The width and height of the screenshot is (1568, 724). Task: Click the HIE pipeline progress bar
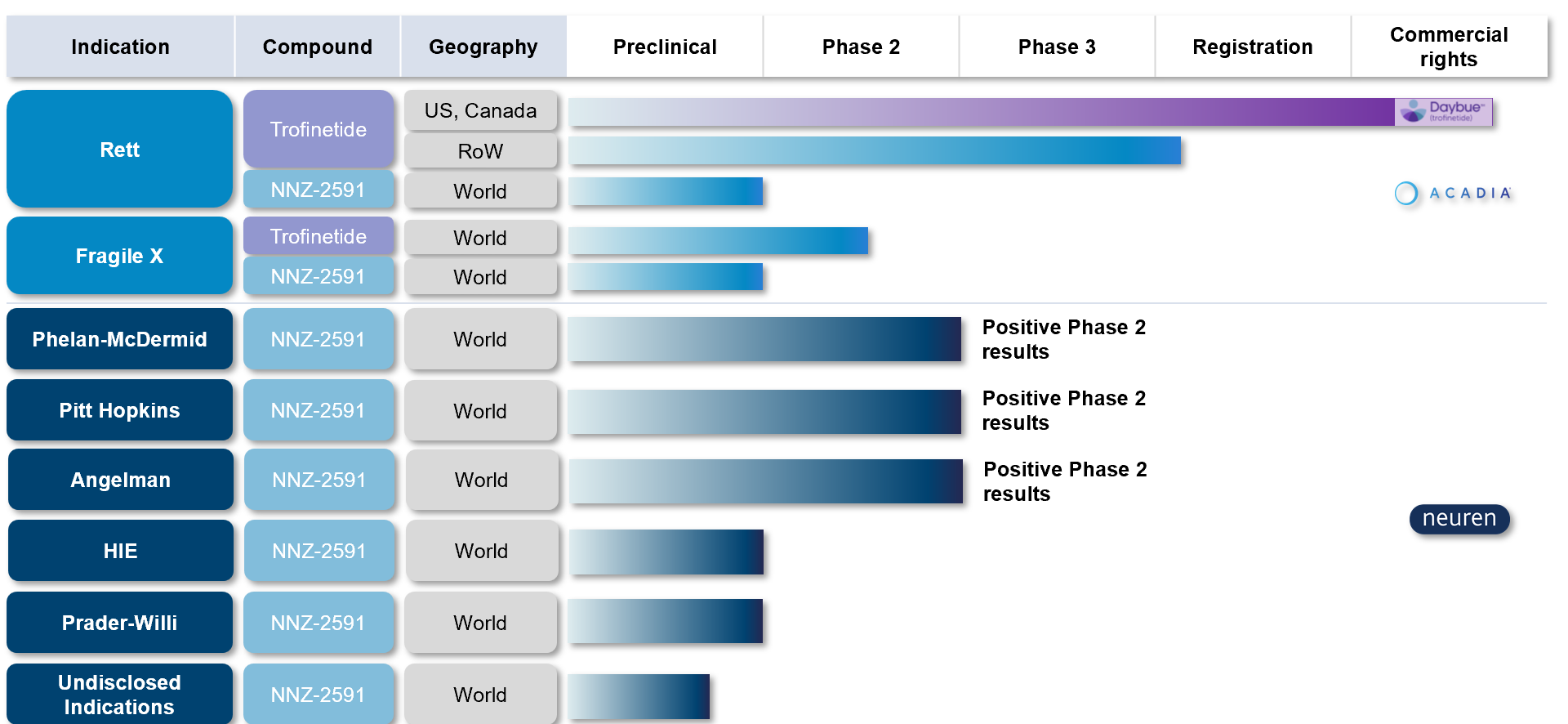point(666,552)
